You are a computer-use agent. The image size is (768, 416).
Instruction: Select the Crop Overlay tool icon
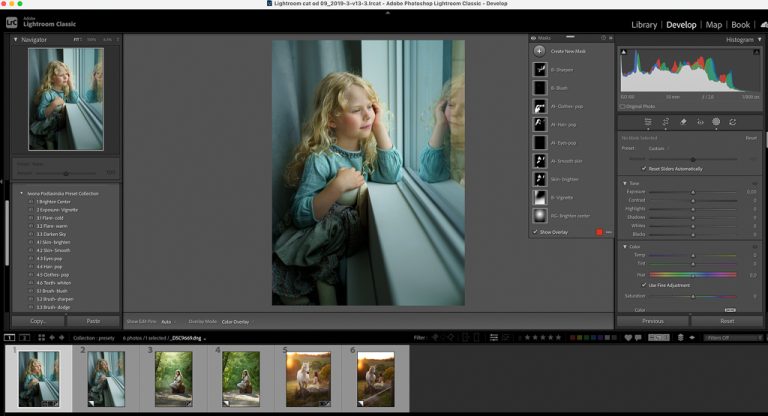click(665, 122)
